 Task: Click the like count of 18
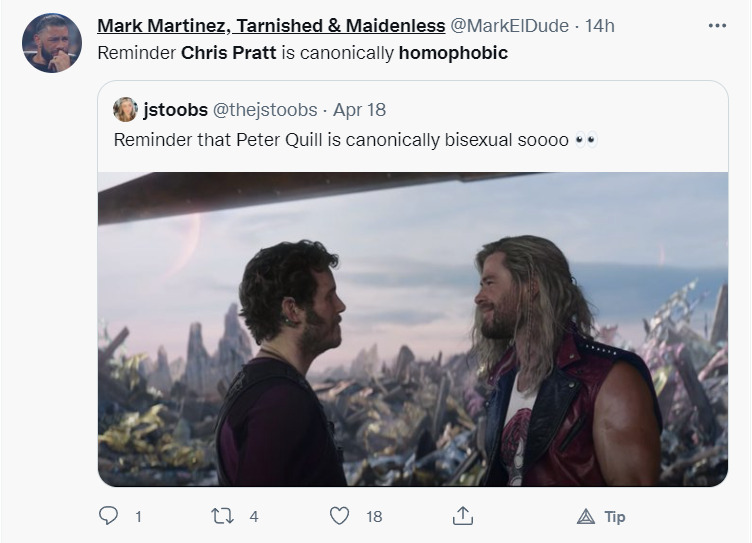coord(374,516)
